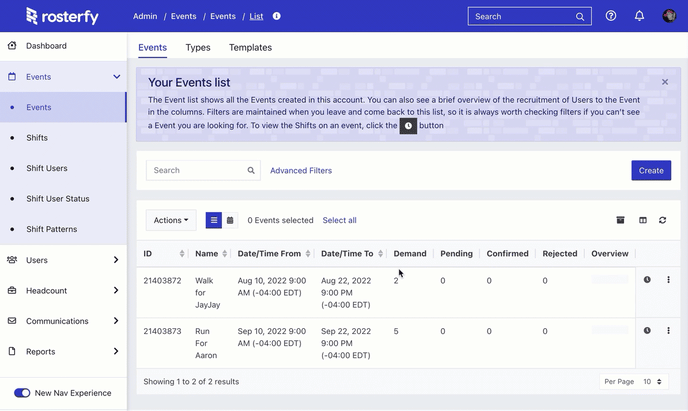Click the Run For Aaron event name
This screenshot has height=411, width=688.
coord(206,343)
